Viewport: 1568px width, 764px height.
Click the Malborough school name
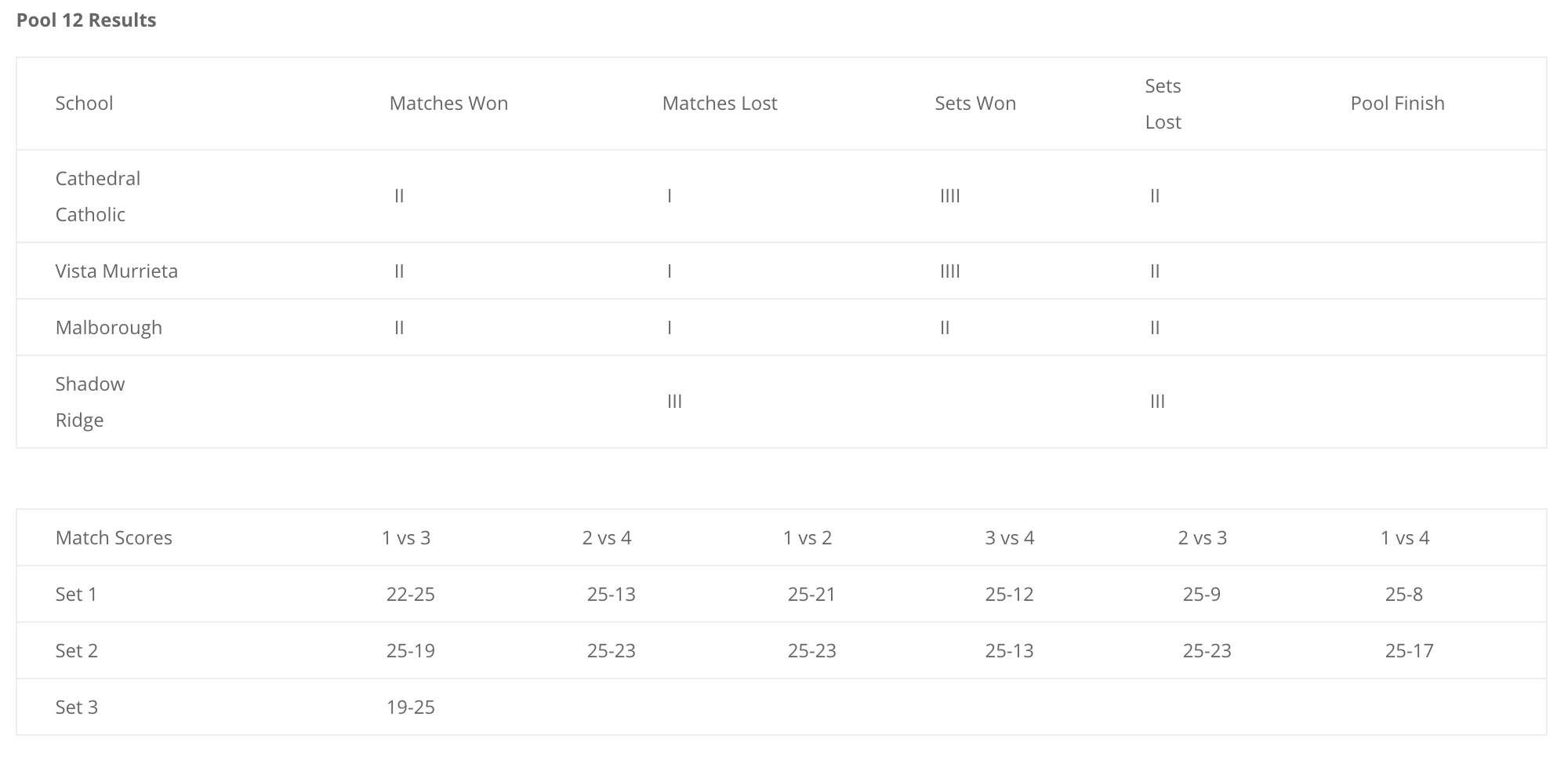pos(109,328)
